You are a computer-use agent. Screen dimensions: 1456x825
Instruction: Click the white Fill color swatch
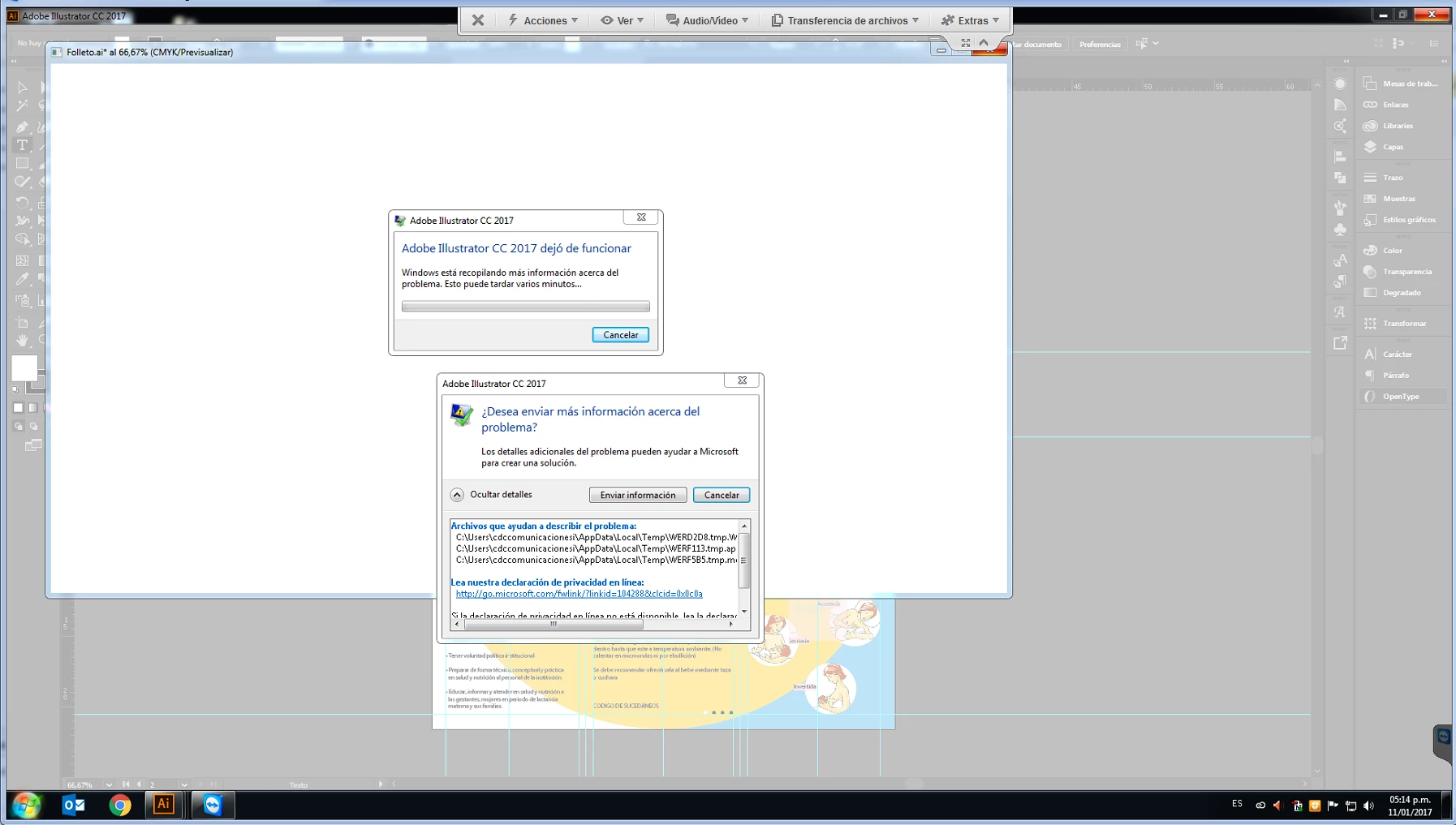[24, 367]
